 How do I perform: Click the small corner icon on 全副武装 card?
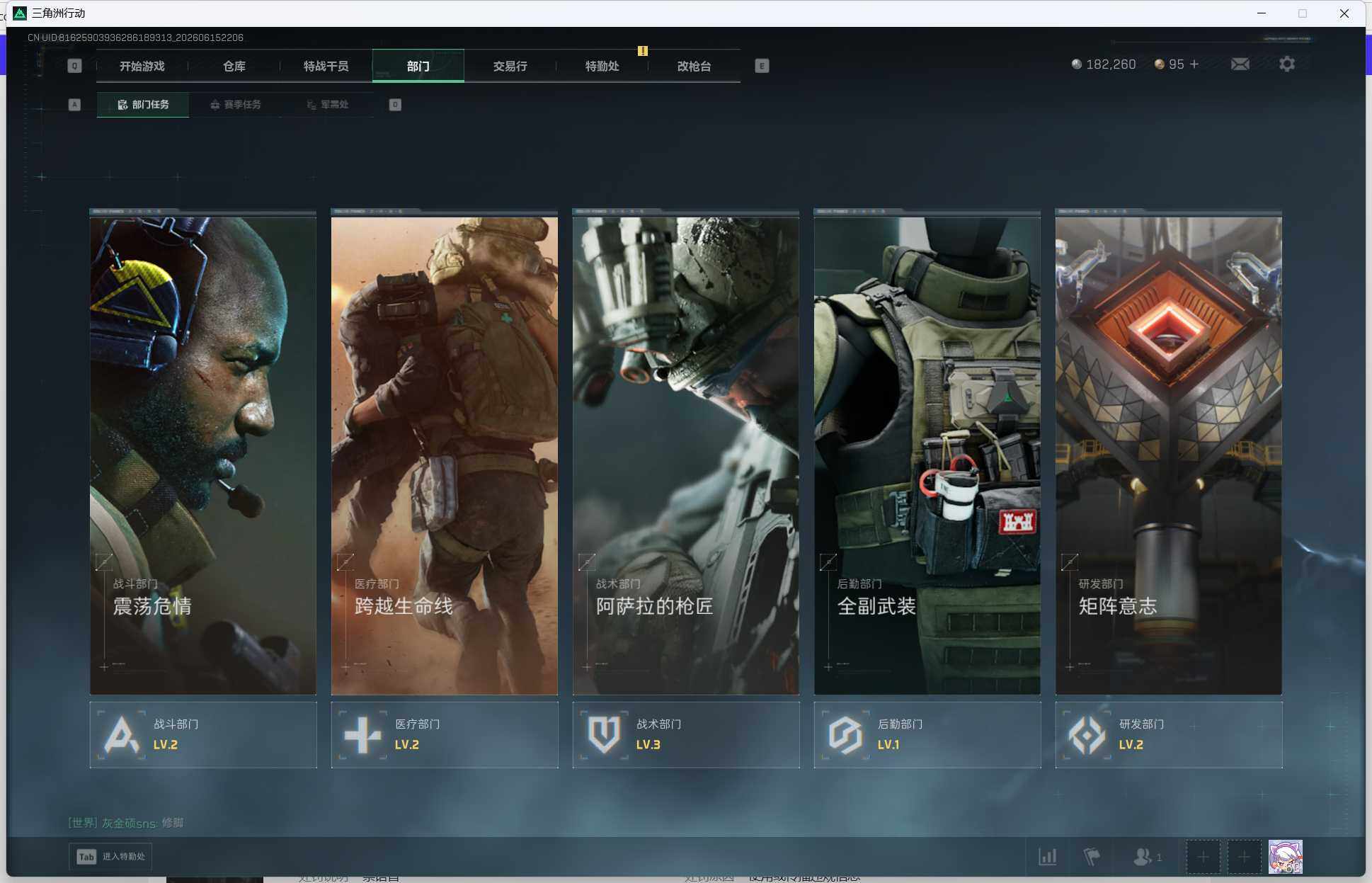(828, 562)
